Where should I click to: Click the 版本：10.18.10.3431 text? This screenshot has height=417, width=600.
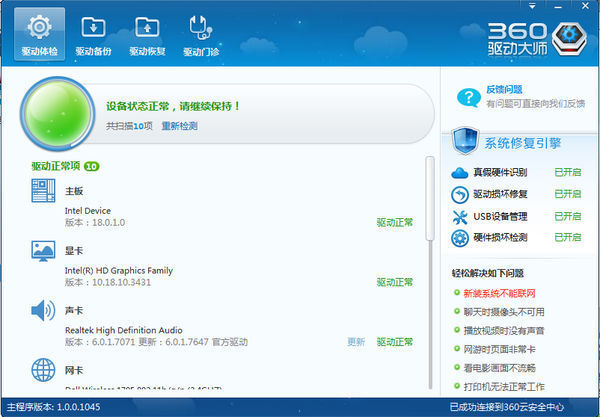click(108, 282)
